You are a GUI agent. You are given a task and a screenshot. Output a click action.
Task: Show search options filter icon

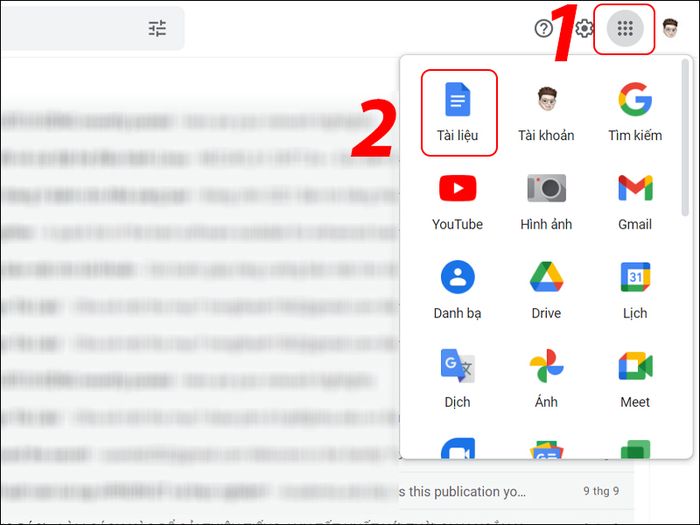point(157,28)
